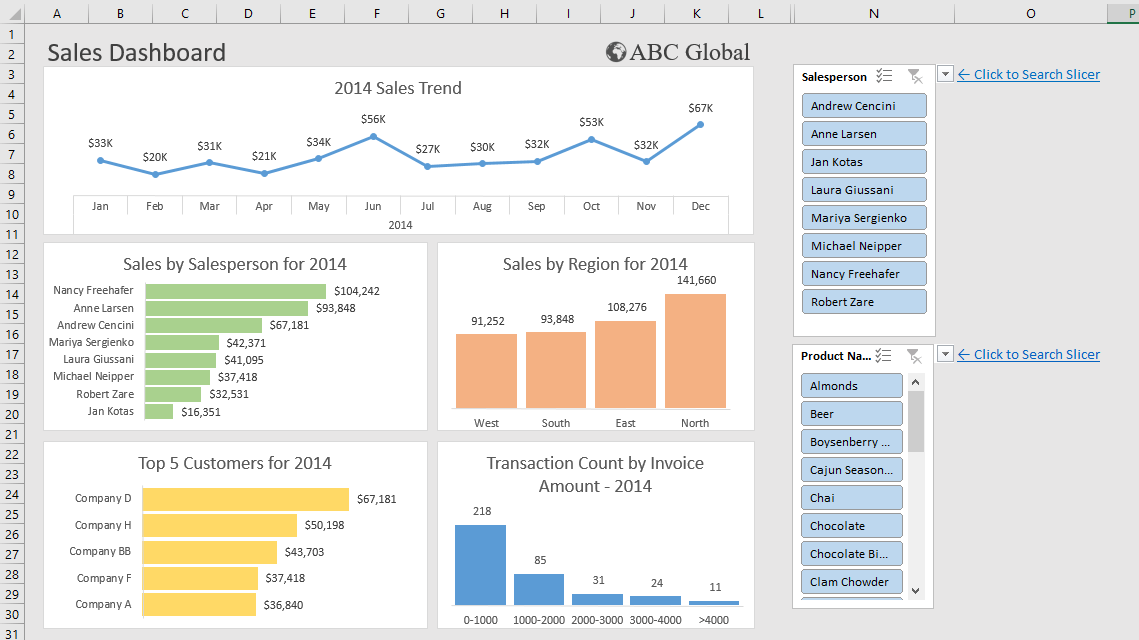The height and width of the screenshot is (640, 1139).
Task: Toggle Nancy Freehafer in the Salesperson slicer
Action: pyautogui.click(x=864, y=273)
